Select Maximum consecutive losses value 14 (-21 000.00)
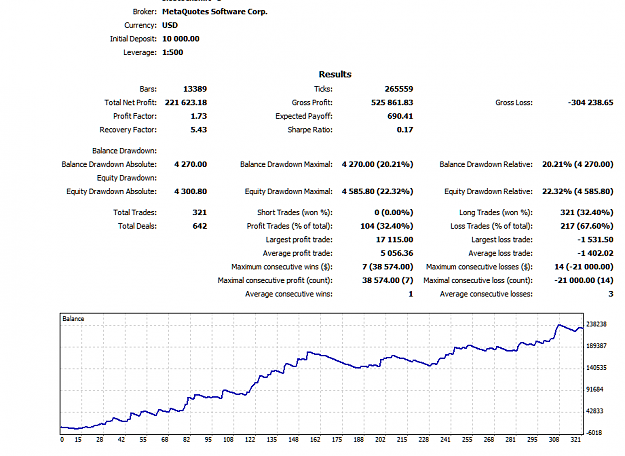The width and height of the screenshot is (625, 456). (584, 267)
